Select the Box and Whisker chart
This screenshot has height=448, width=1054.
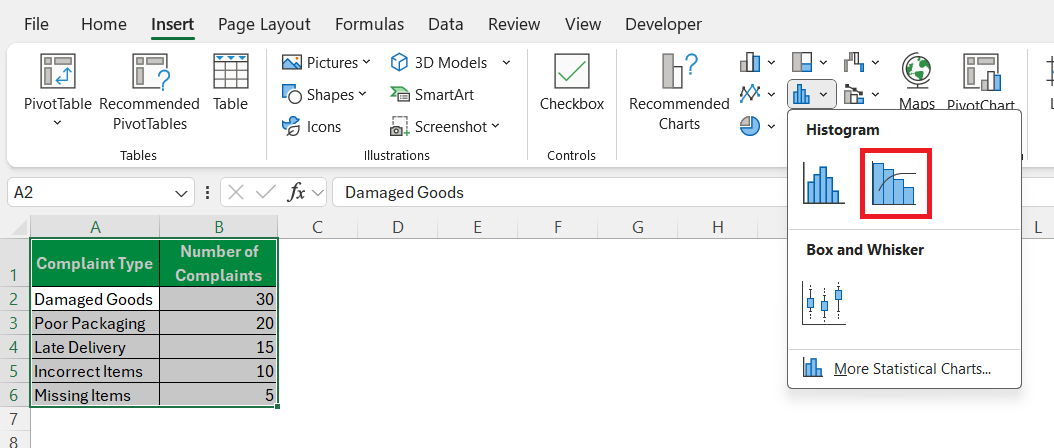(823, 303)
